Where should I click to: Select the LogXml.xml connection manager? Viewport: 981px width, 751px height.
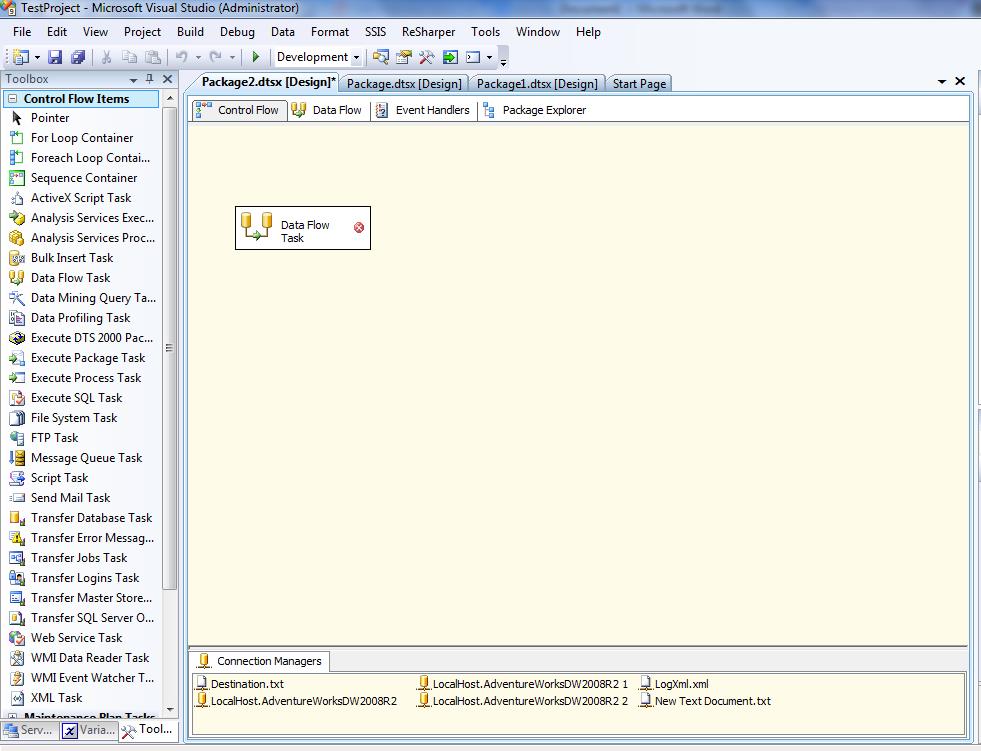680,684
